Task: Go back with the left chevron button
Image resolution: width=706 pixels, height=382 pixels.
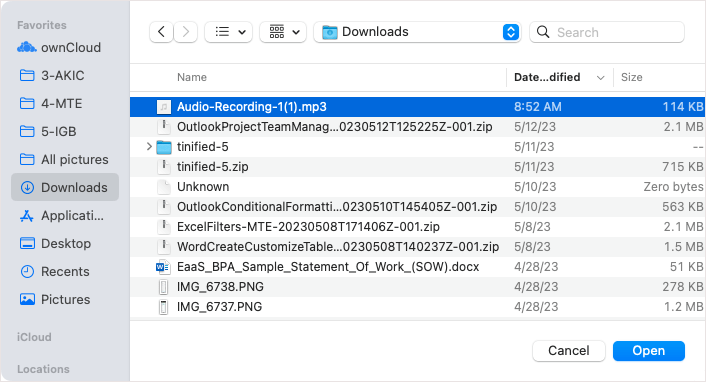Action: (x=161, y=32)
